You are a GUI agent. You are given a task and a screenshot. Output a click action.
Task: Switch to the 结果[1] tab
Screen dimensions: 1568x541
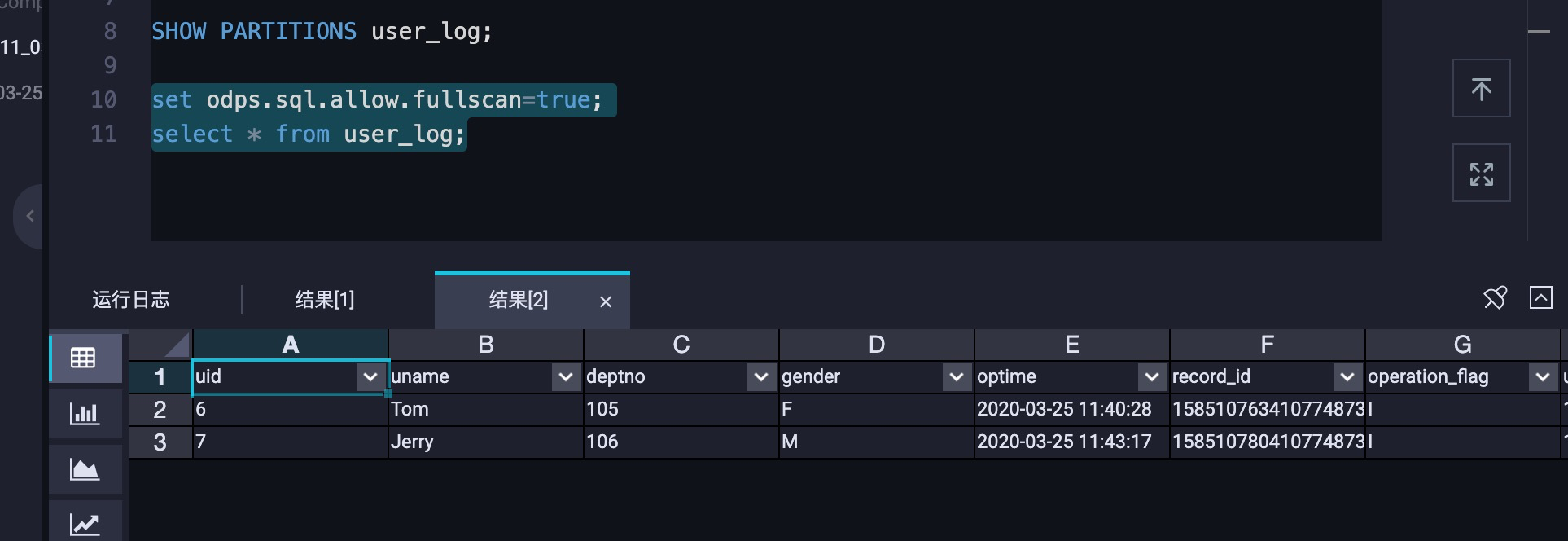click(x=325, y=300)
